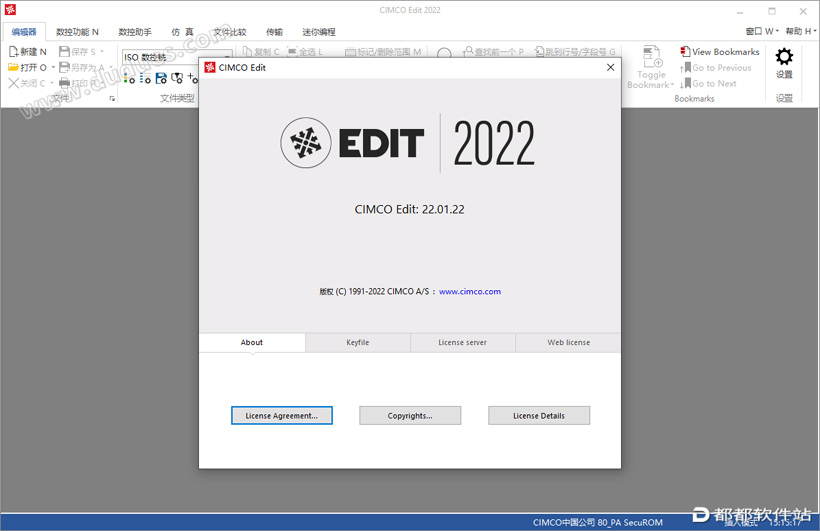Image resolution: width=820 pixels, height=531 pixels.
Task: Switch to the 文件比较 ribbon tab
Action: click(x=230, y=32)
